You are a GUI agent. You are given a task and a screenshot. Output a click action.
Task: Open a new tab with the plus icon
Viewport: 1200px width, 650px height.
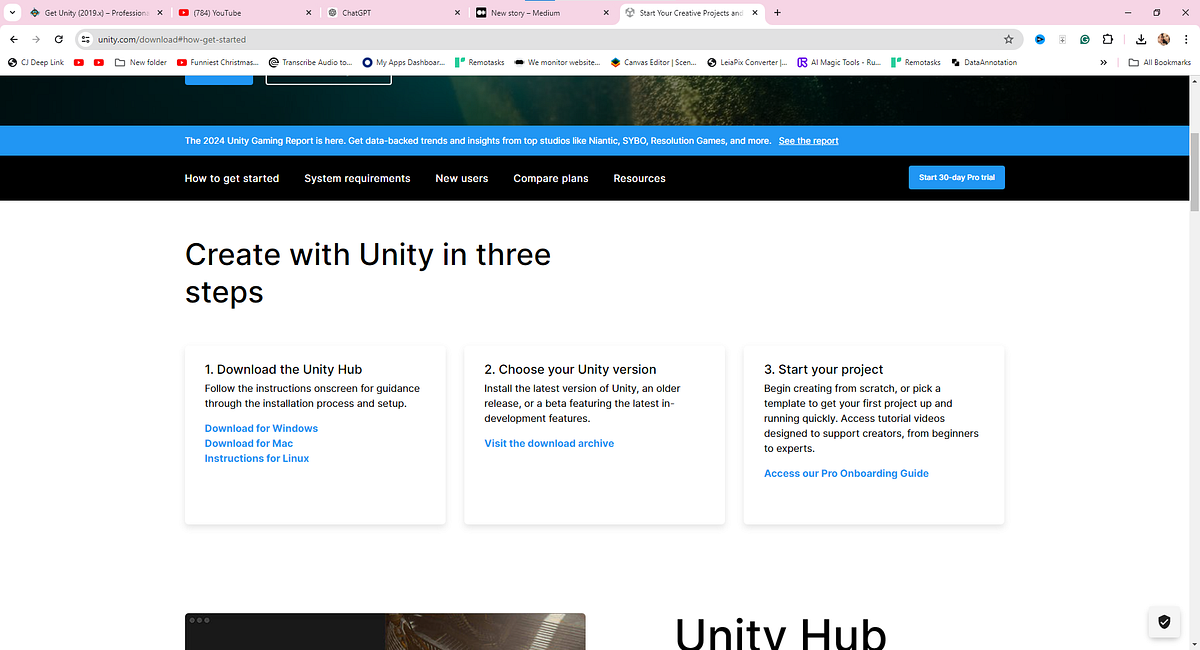pyautogui.click(x=778, y=12)
